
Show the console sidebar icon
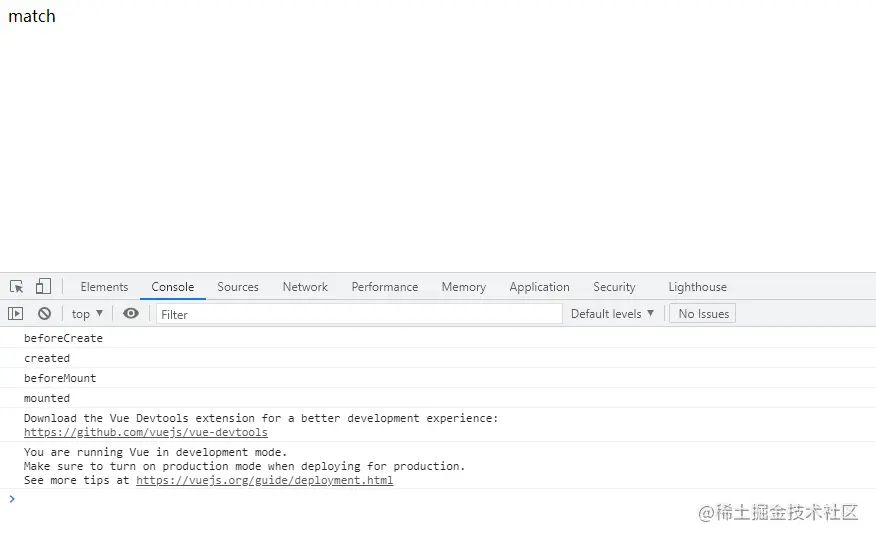pyautogui.click(x=16, y=314)
